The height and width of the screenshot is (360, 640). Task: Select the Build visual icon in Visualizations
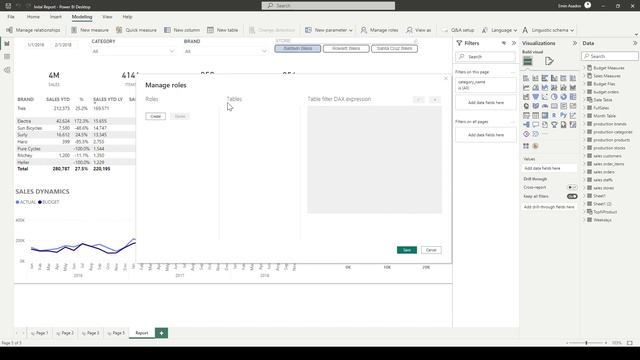pos(528,61)
